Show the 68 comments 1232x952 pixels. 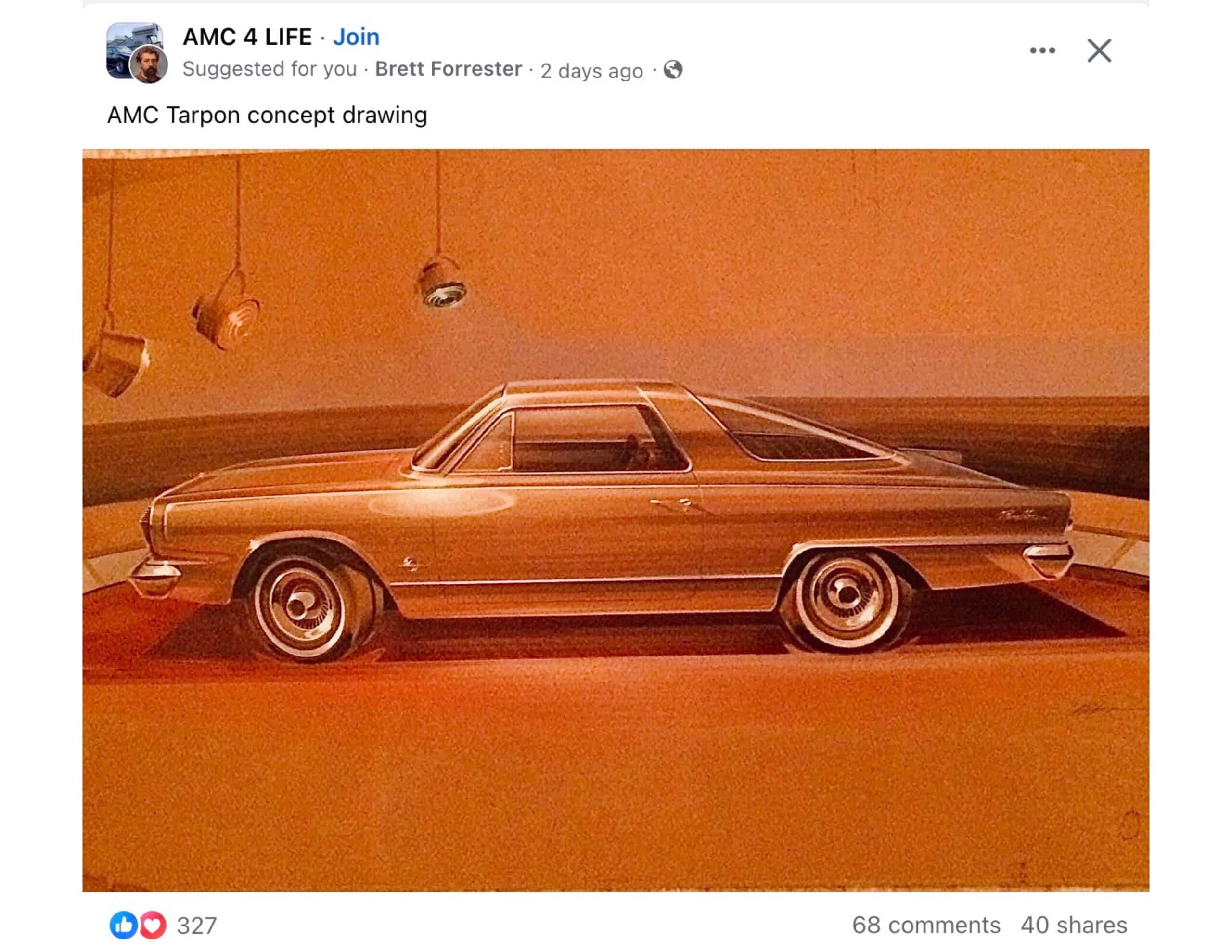point(926,925)
